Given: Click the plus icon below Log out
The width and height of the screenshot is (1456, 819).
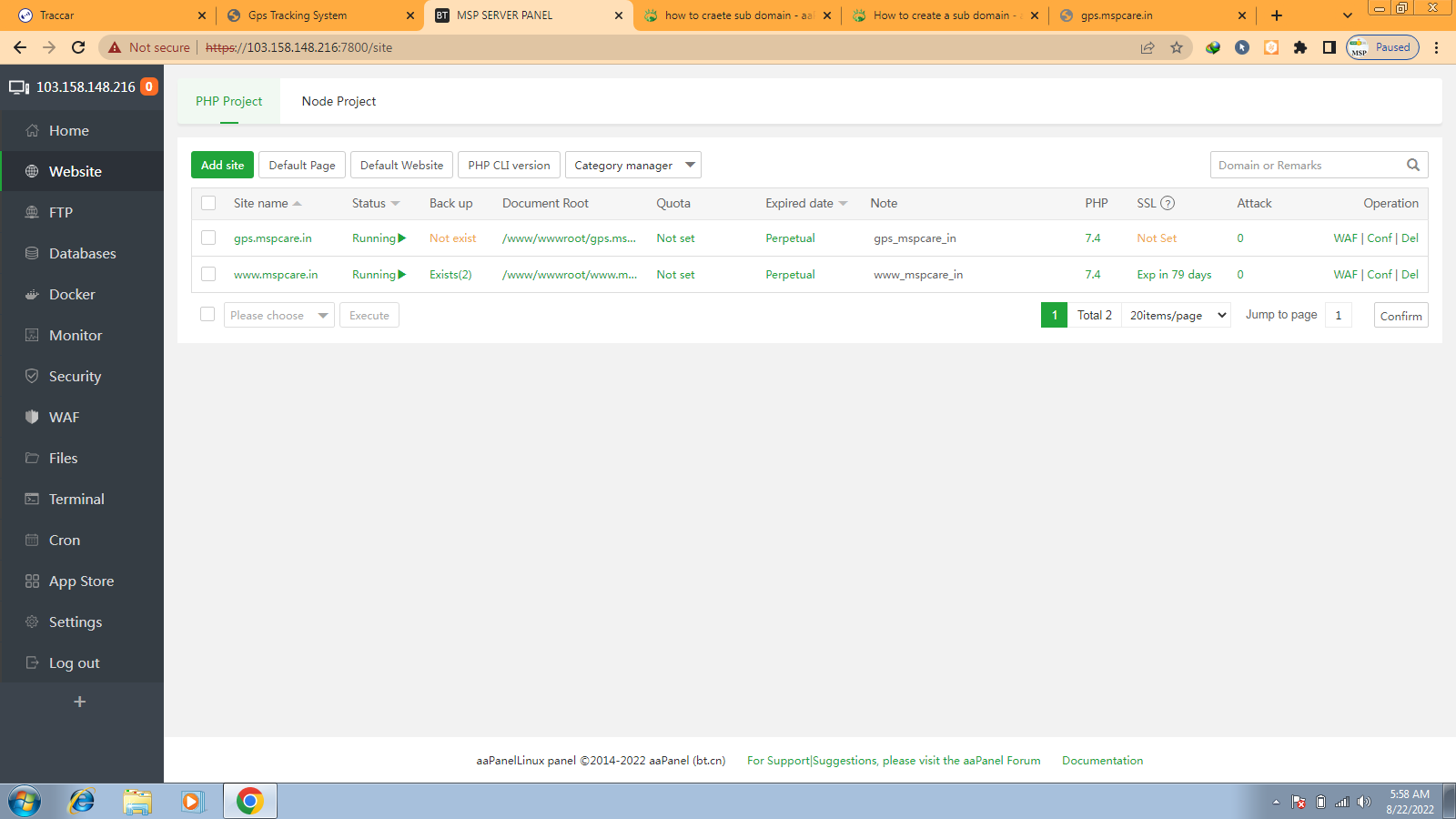Looking at the screenshot, I should (80, 702).
